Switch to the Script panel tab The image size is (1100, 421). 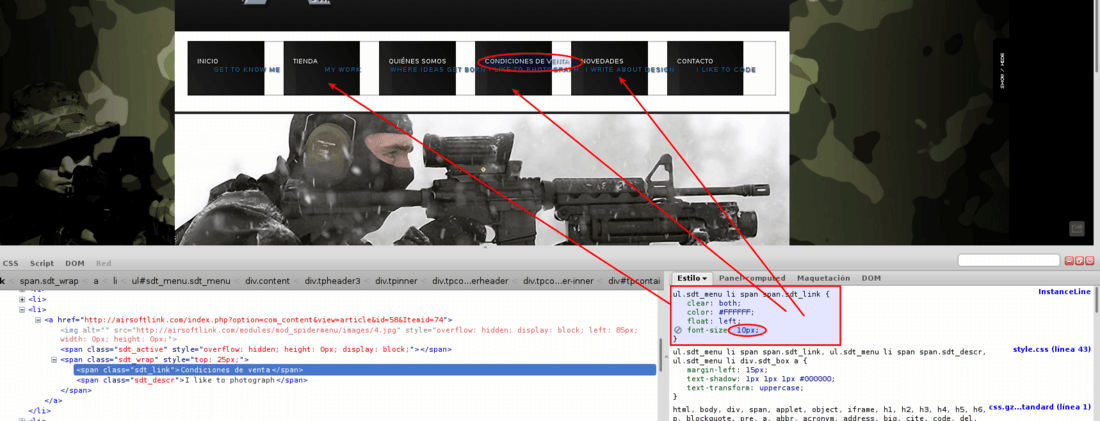pyautogui.click(x=41, y=264)
